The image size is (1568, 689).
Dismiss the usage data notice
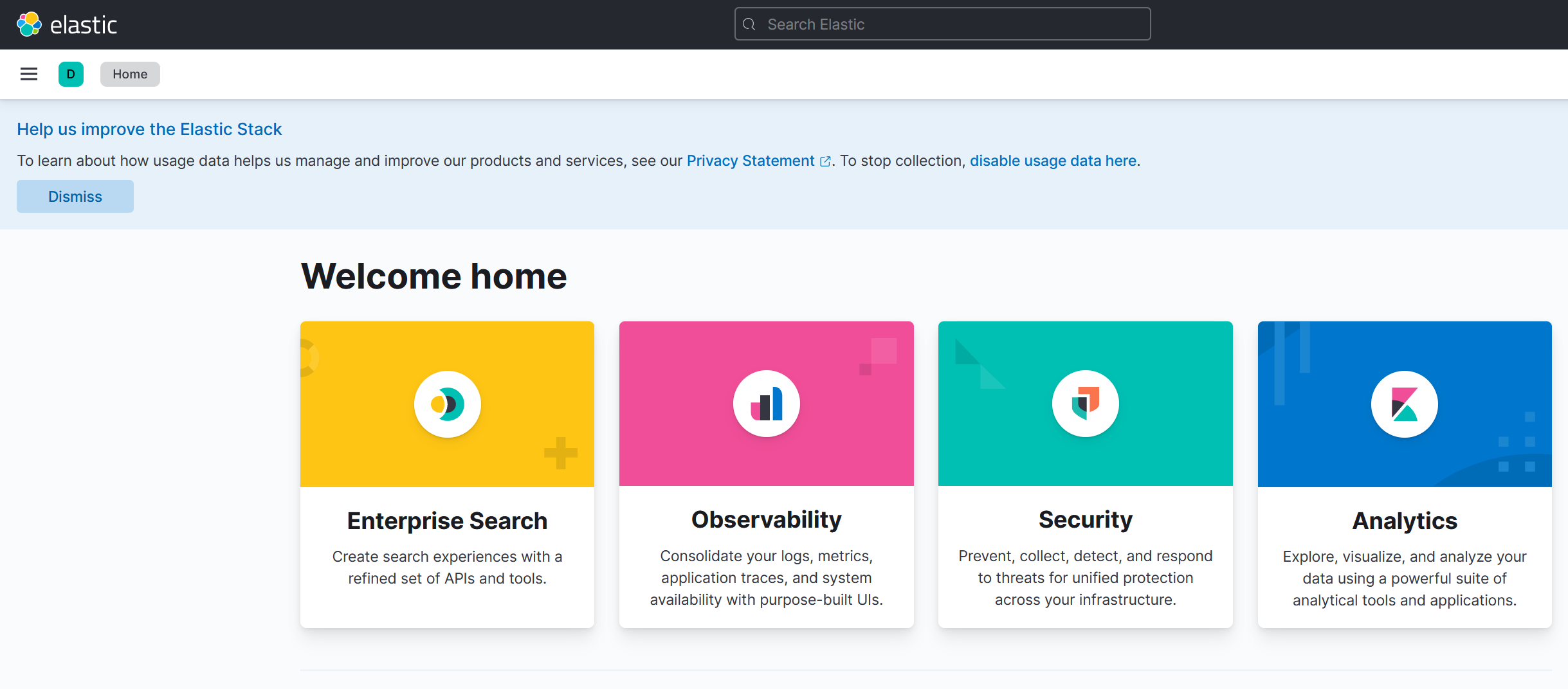coord(75,196)
